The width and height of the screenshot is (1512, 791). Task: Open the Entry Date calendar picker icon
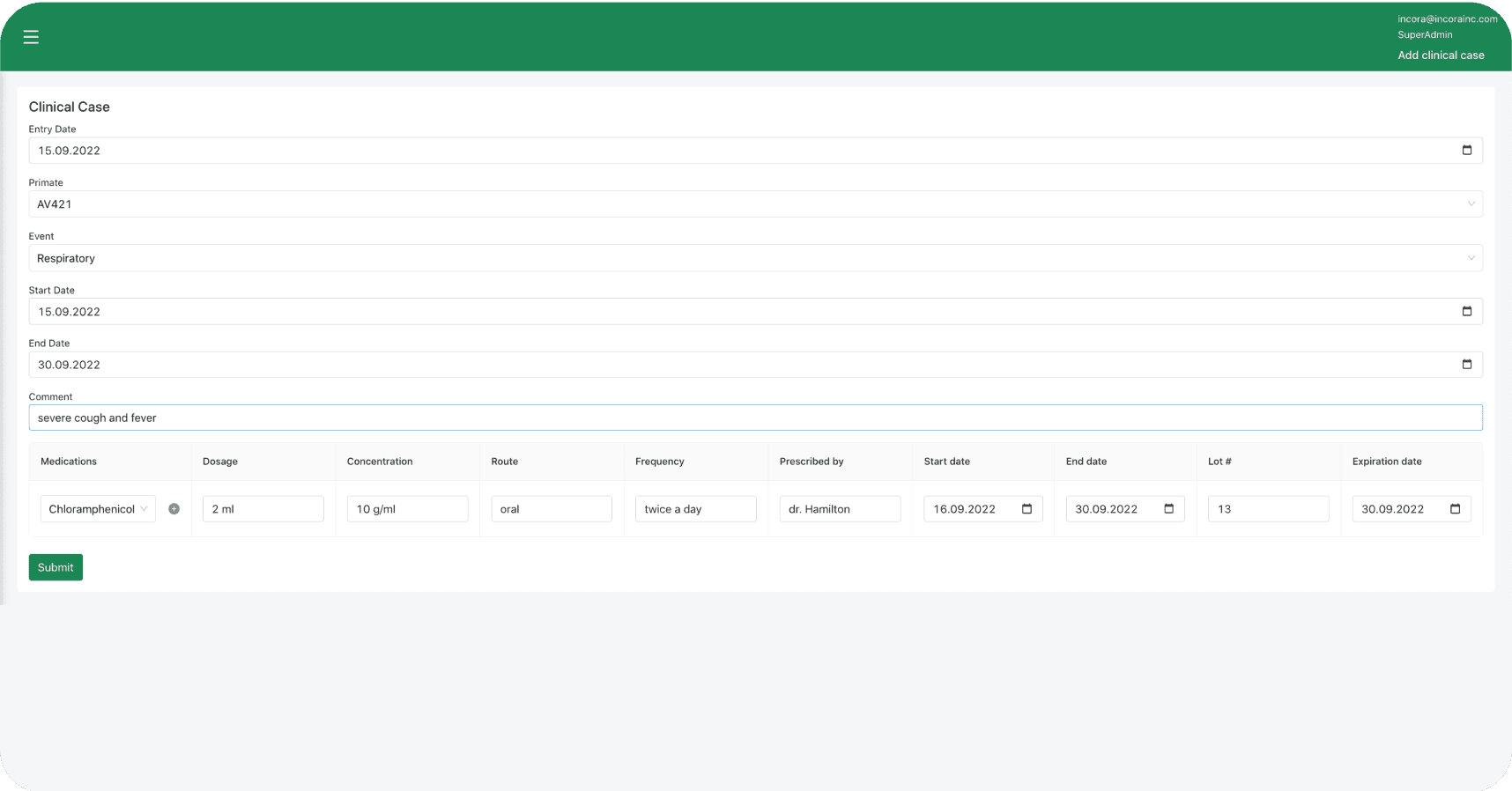point(1466,151)
